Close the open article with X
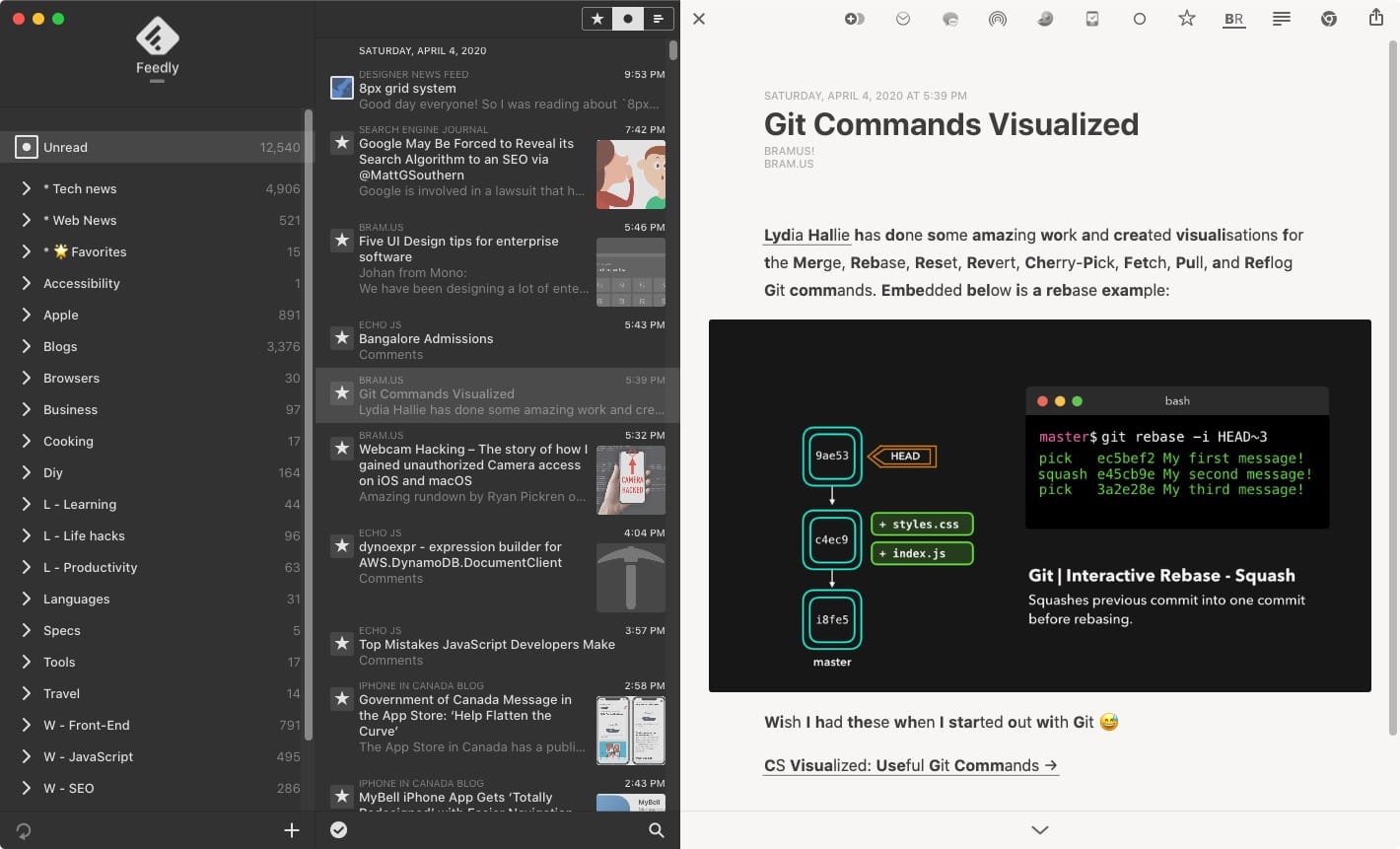Image resolution: width=1400 pixels, height=849 pixels. coord(699,19)
